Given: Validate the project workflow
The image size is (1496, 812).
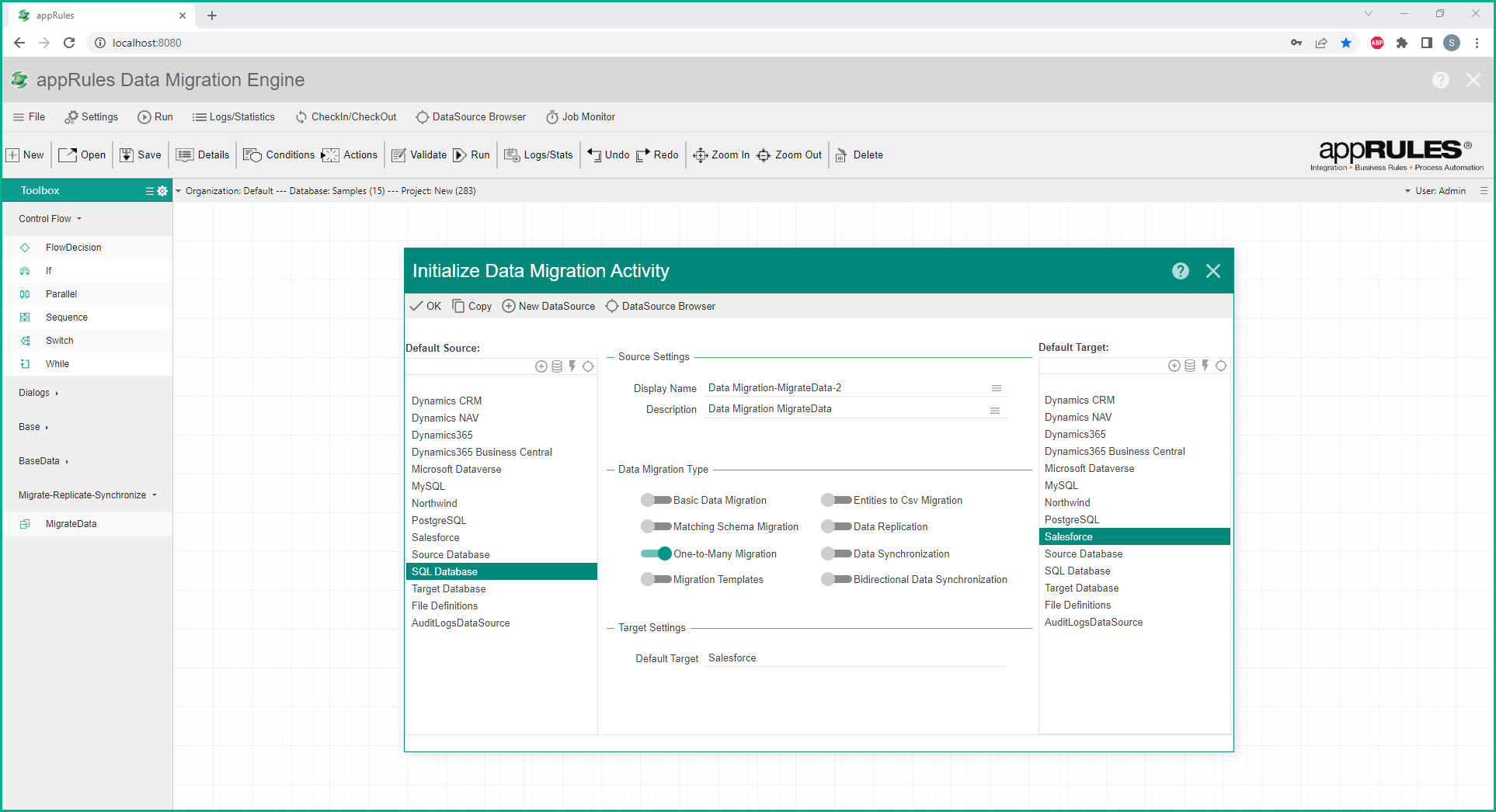Looking at the screenshot, I should (x=419, y=154).
